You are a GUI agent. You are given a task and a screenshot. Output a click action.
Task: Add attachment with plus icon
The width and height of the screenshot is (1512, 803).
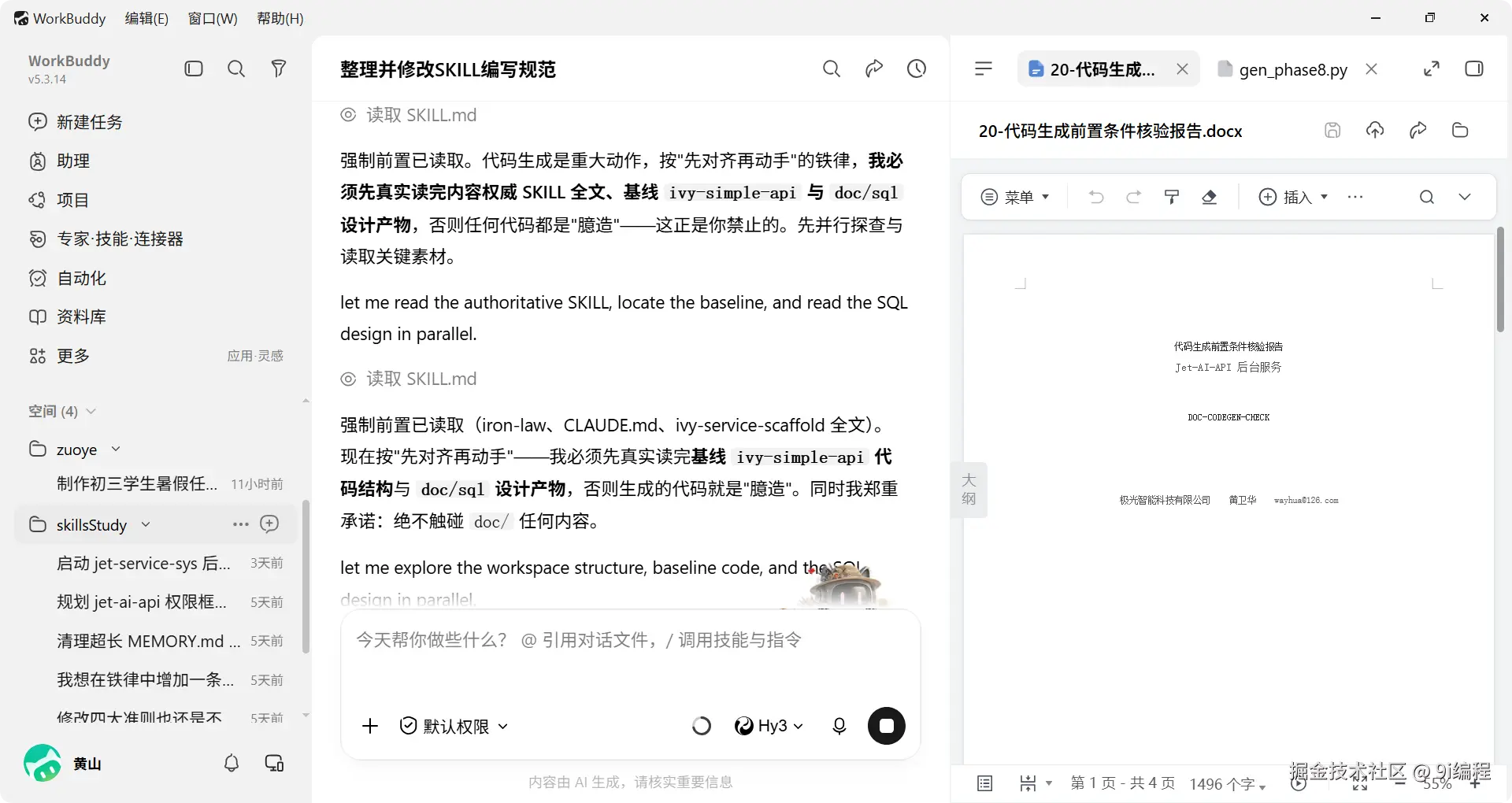tap(370, 726)
